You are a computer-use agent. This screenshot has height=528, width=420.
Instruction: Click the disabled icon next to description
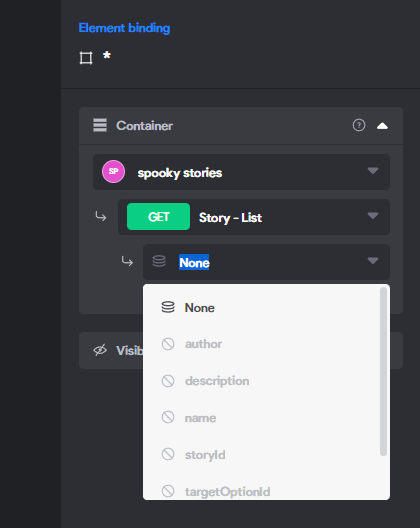pyautogui.click(x=168, y=381)
